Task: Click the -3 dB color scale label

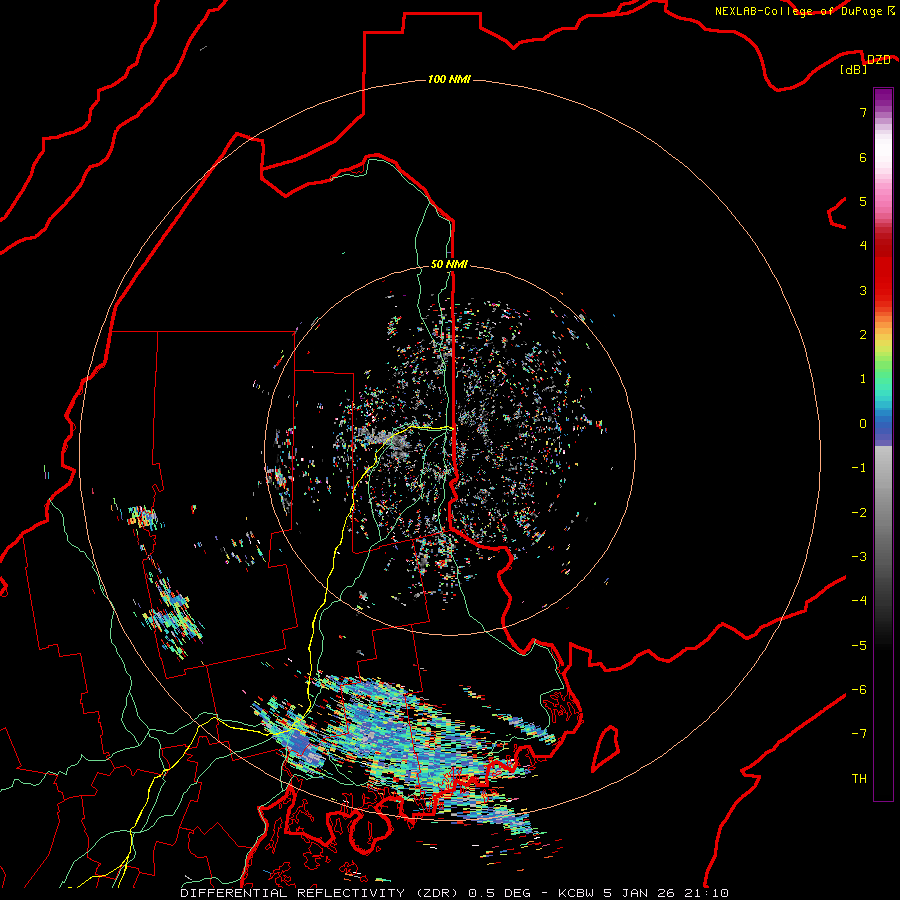Action: (x=859, y=557)
